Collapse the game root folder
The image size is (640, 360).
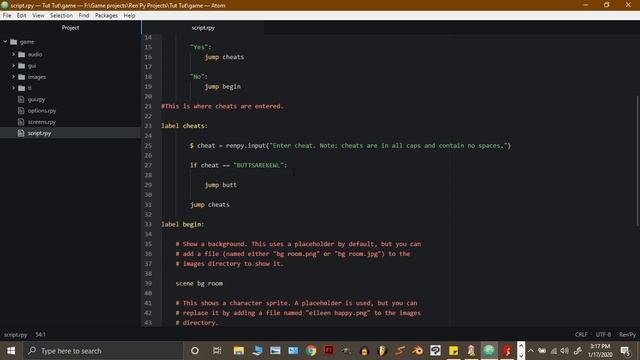(x=5, y=42)
